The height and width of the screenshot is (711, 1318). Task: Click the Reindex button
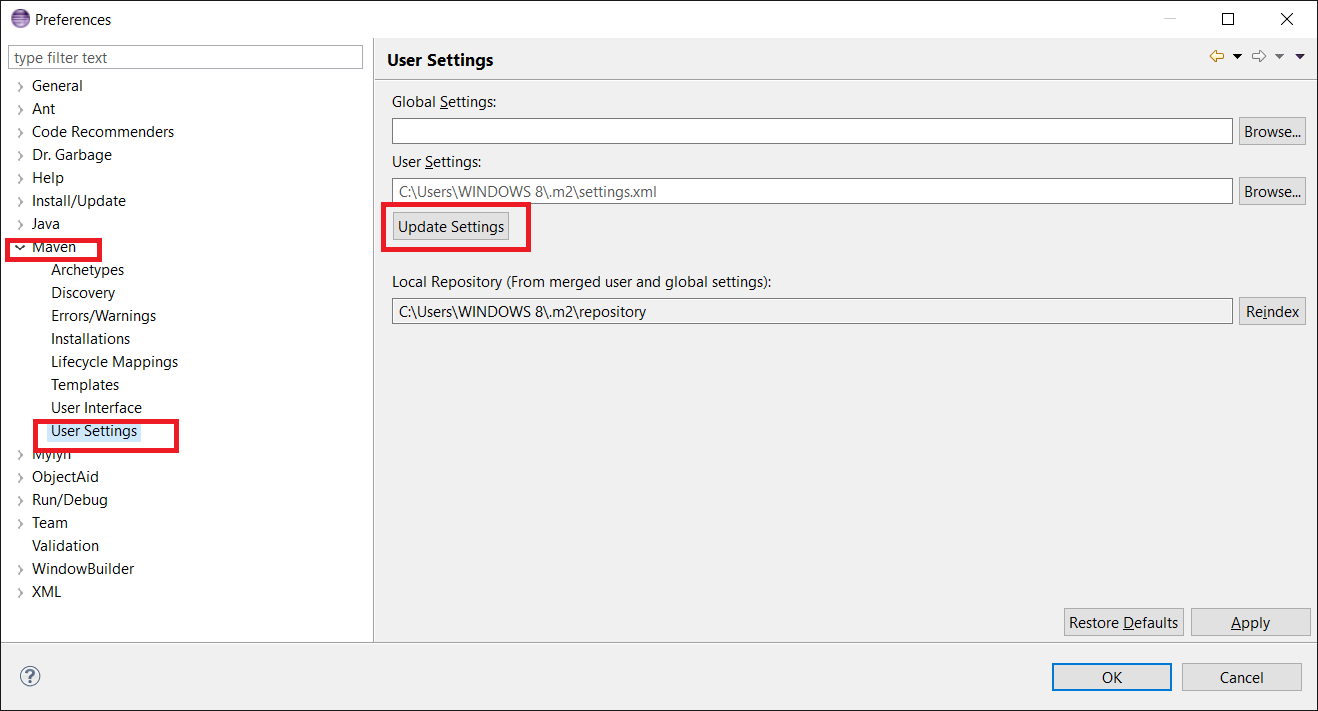[1272, 311]
